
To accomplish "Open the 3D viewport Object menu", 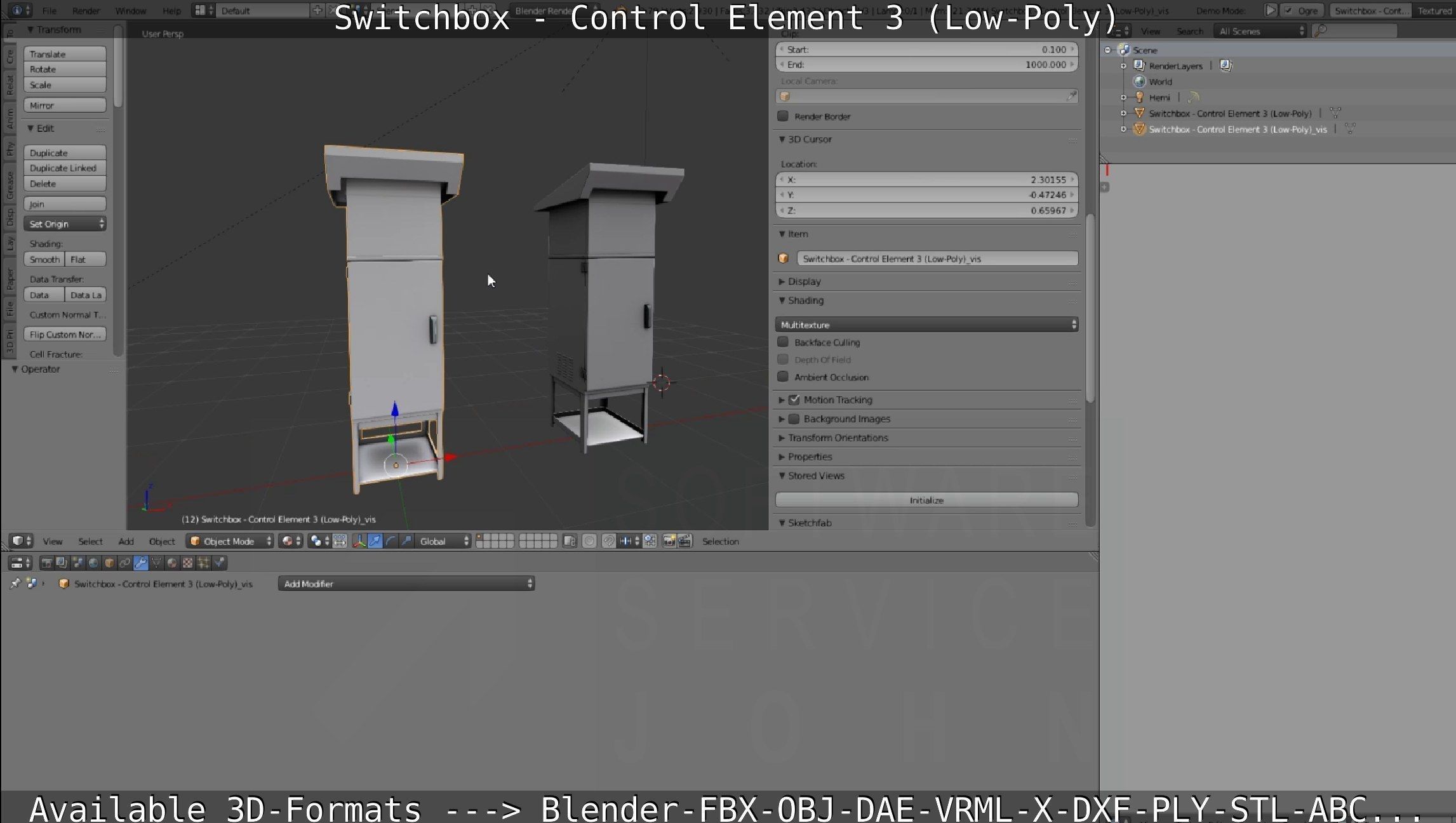I will [x=162, y=541].
